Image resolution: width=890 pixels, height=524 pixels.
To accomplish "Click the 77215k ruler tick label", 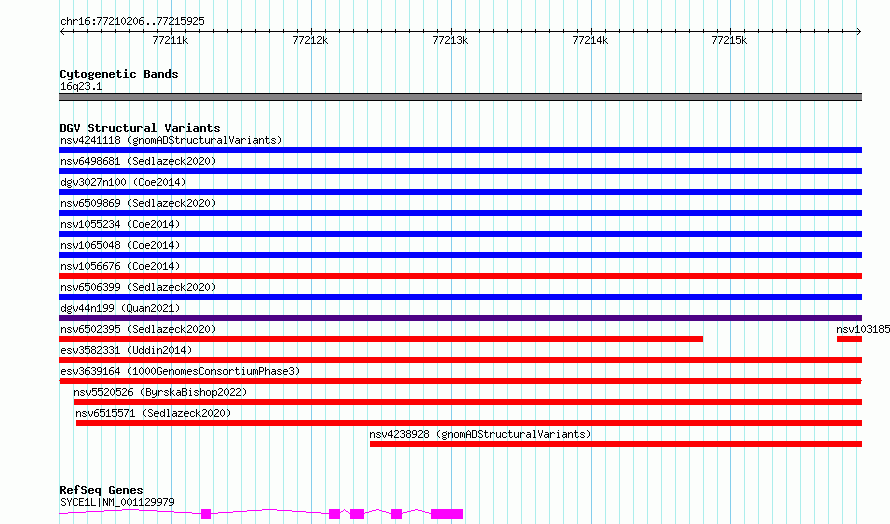I will coord(729,40).
